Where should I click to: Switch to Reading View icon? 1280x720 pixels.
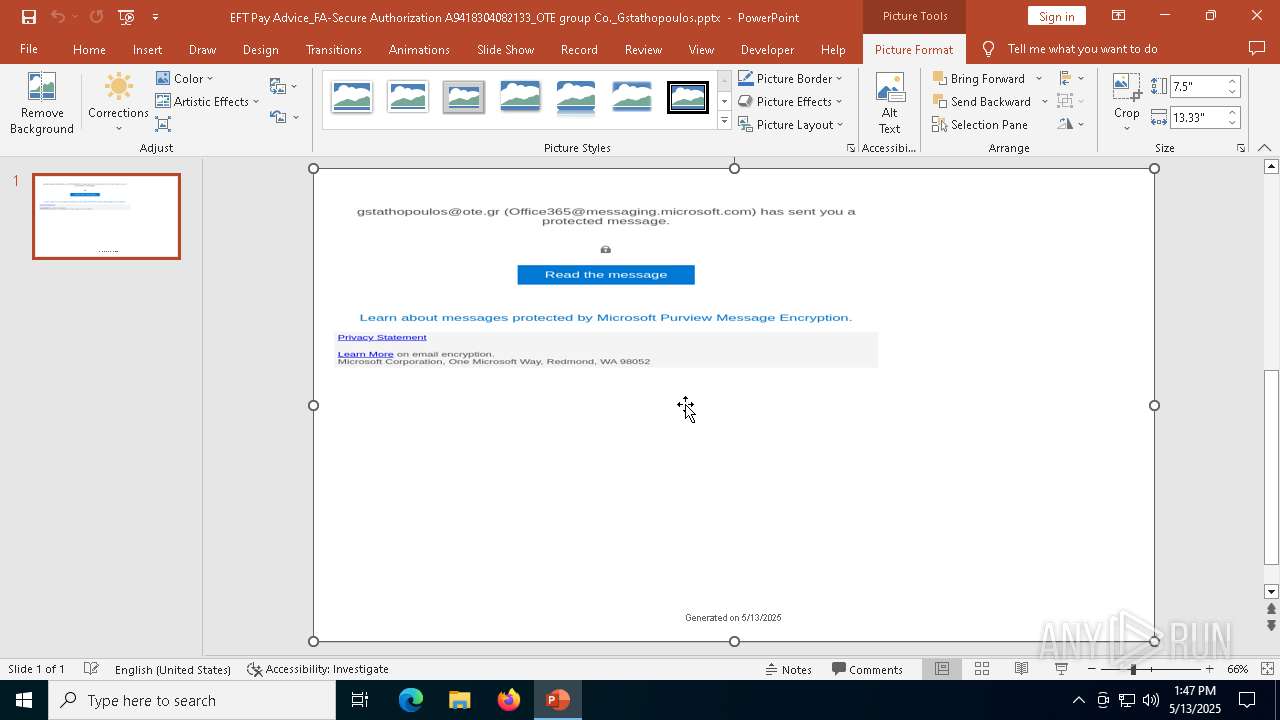1021,669
